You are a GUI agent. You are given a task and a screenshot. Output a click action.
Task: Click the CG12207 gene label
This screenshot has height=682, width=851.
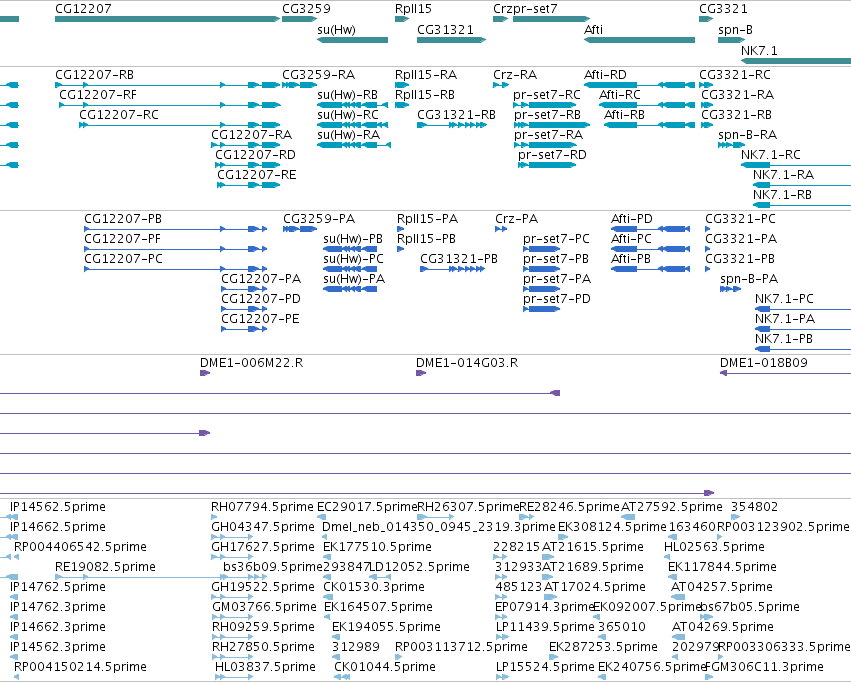click(83, 9)
